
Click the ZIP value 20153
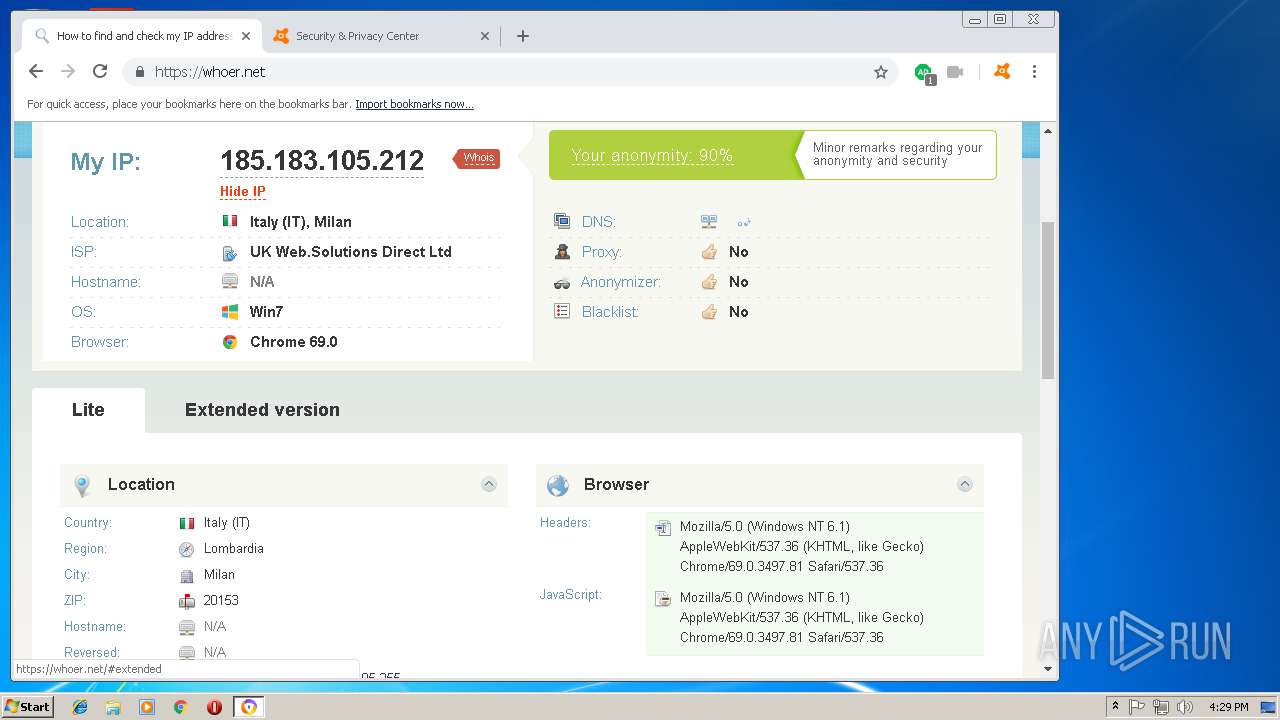pyautogui.click(x=221, y=601)
